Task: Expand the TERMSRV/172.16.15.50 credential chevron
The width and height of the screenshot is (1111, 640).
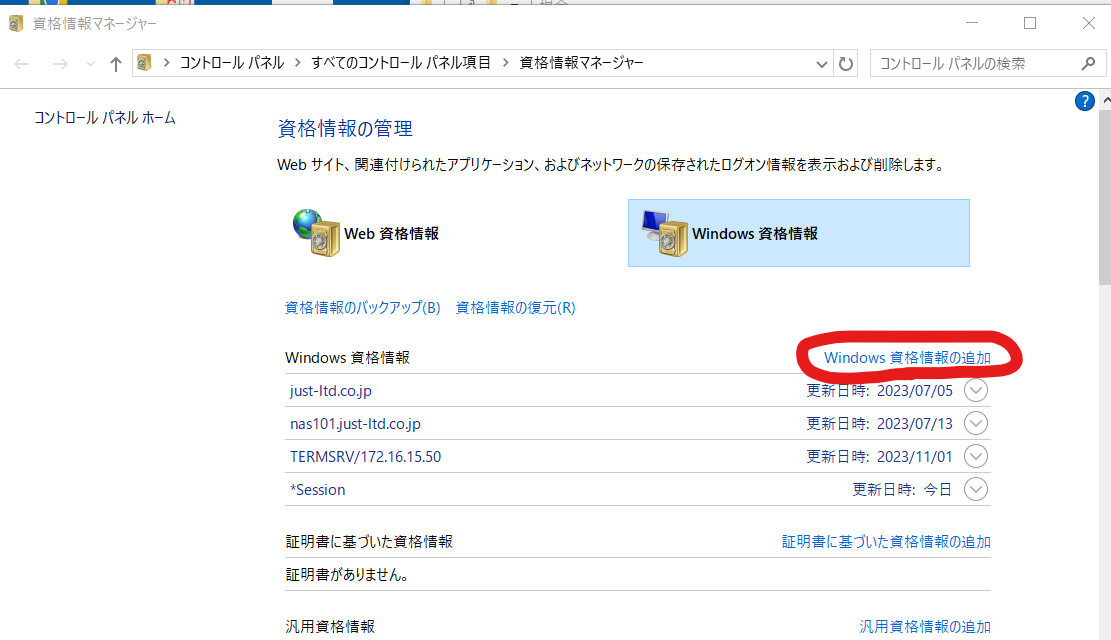Action: [976, 456]
